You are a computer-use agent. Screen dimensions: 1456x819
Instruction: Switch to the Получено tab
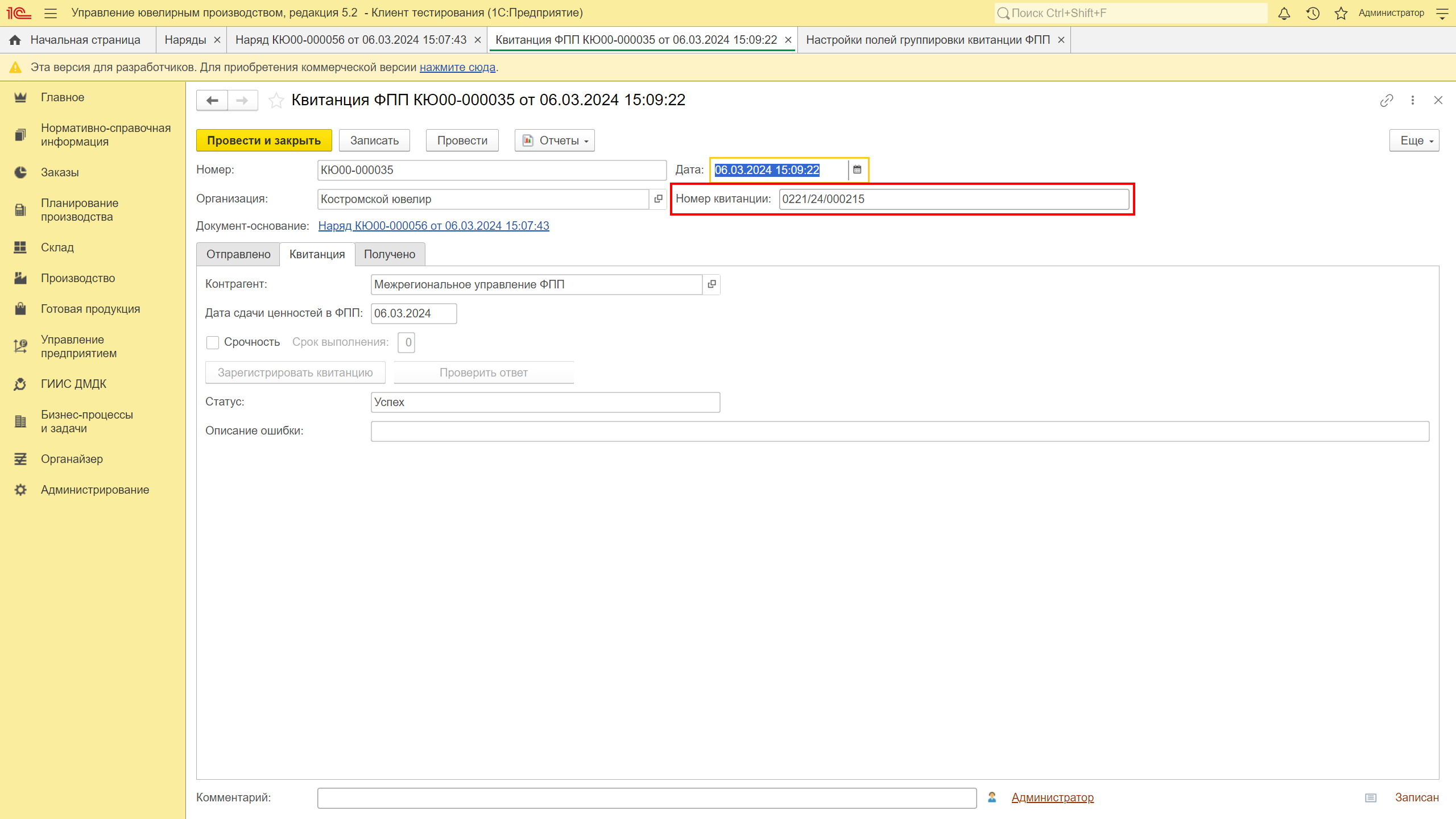click(390, 254)
